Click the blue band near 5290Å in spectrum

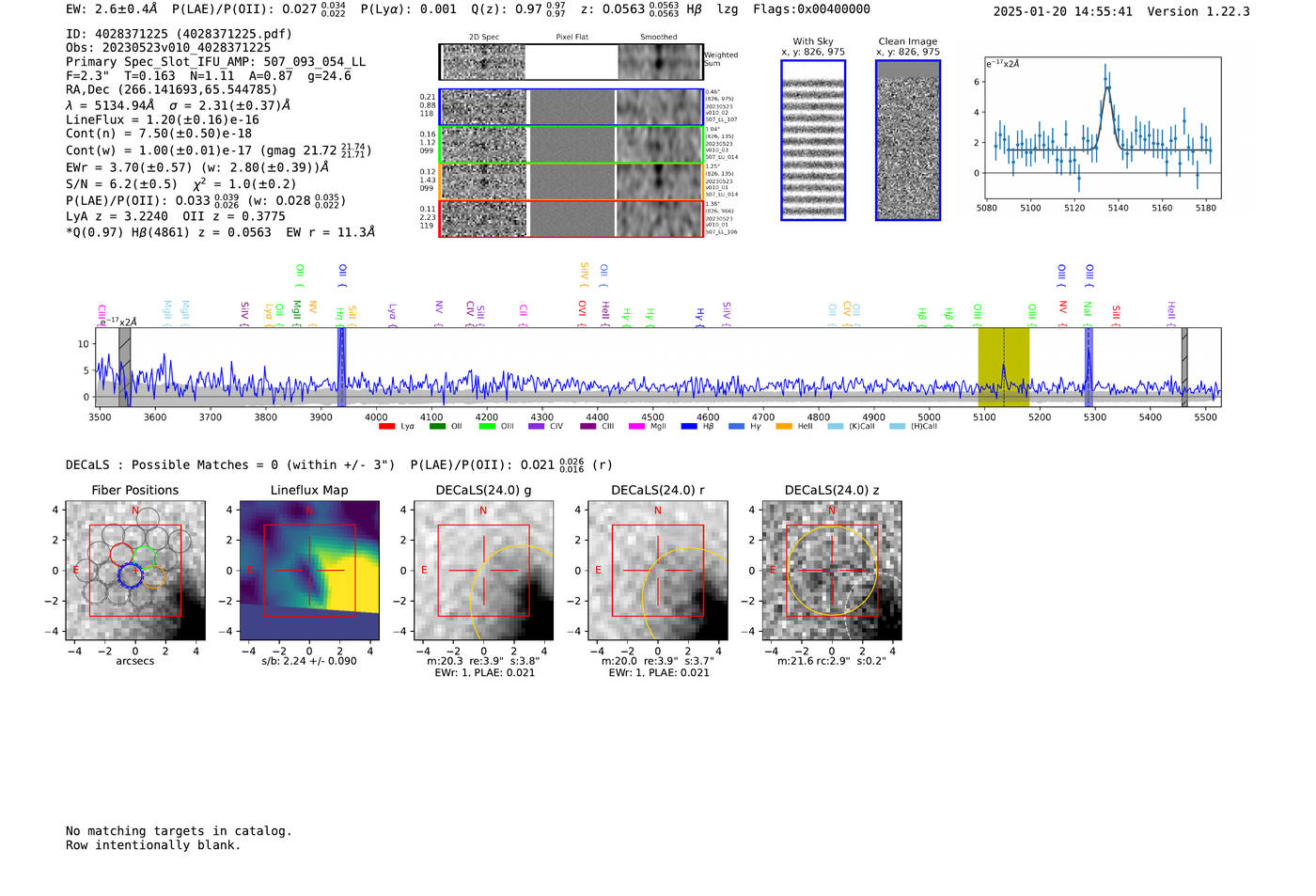pyautogui.click(x=1089, y=368)
